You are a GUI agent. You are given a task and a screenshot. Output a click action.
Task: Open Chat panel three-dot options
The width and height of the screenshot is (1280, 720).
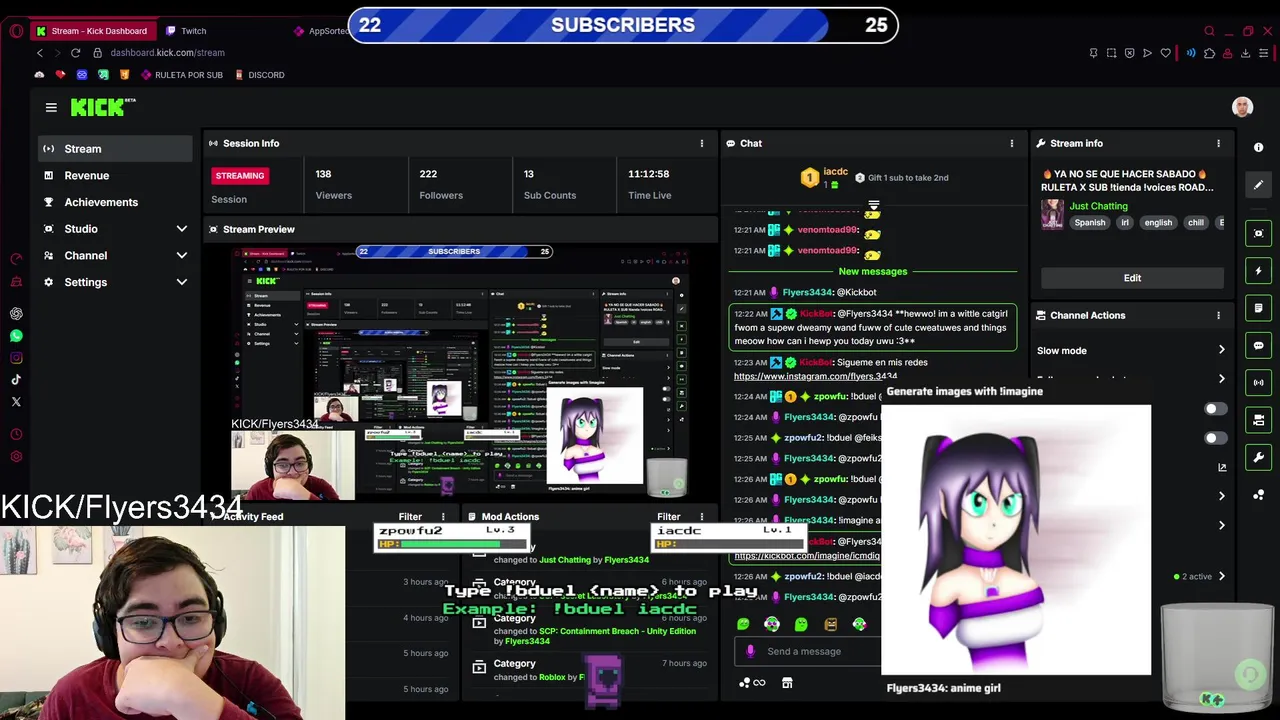(1012, 143)
